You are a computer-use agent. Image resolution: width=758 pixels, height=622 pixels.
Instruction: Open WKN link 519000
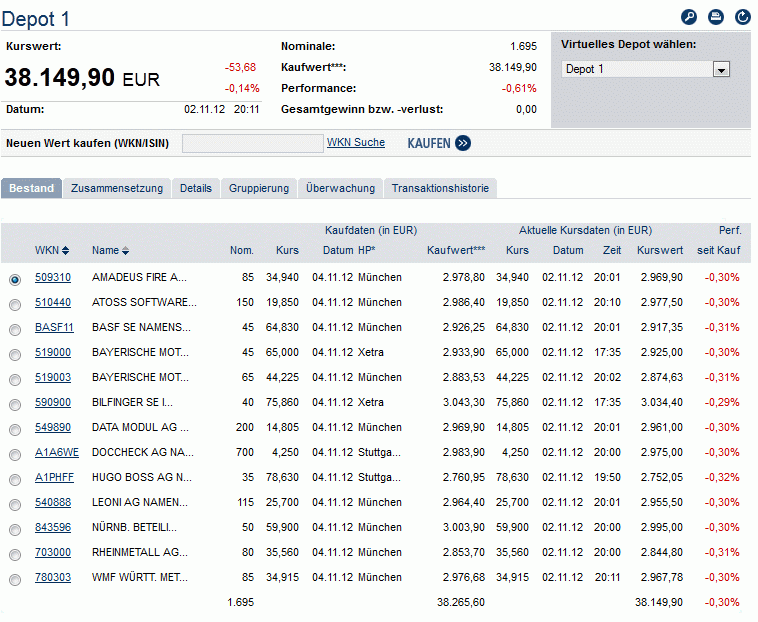point(53,352)
